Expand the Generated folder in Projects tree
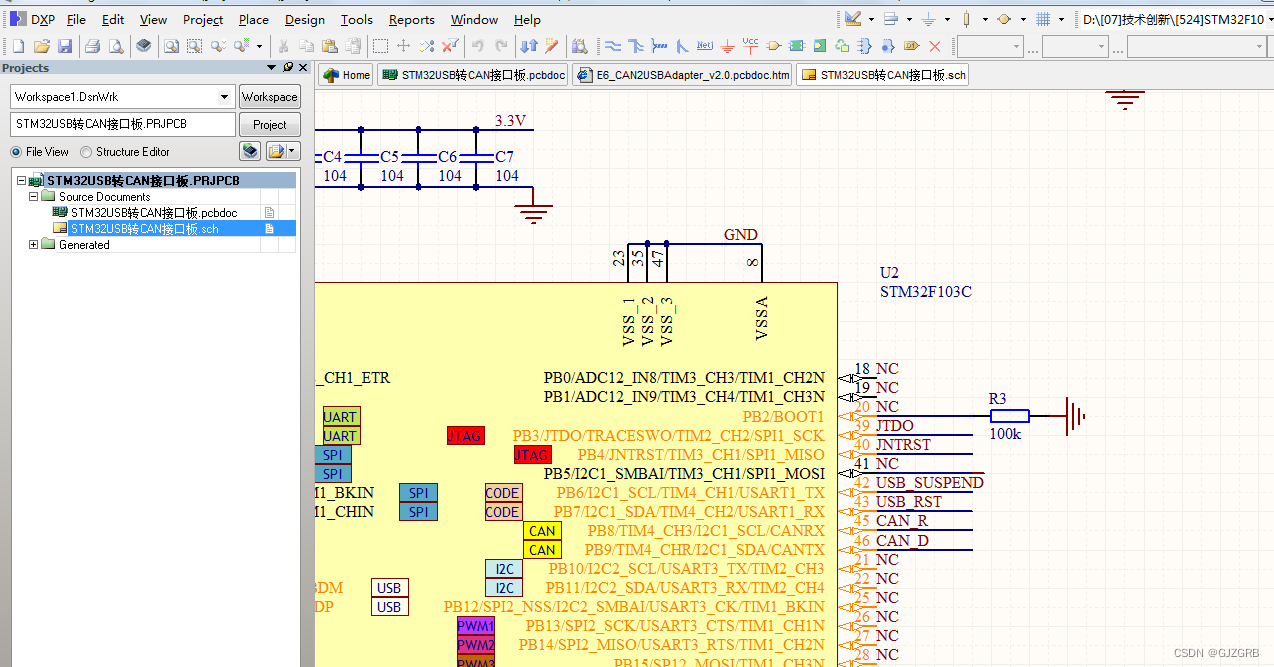1274x667 pixels. click(33, 244)
